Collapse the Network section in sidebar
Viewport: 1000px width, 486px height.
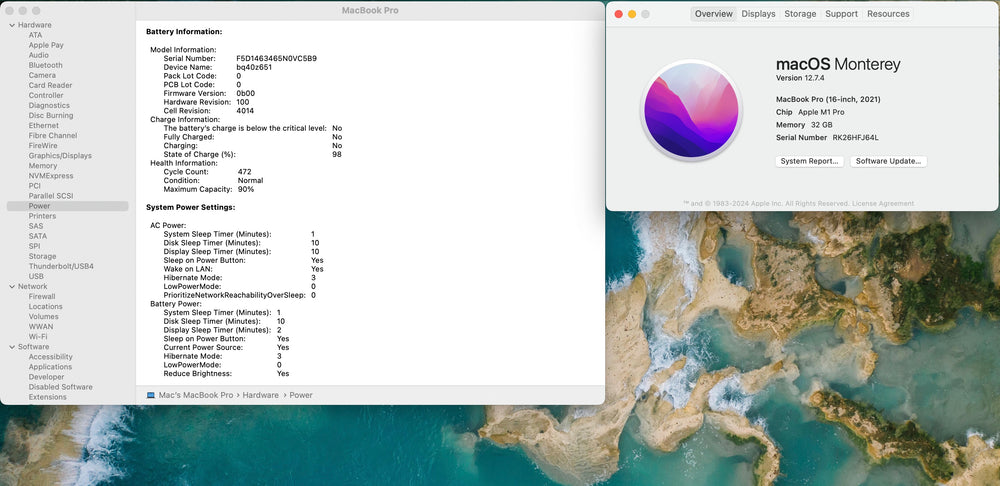tap(11, 286)
